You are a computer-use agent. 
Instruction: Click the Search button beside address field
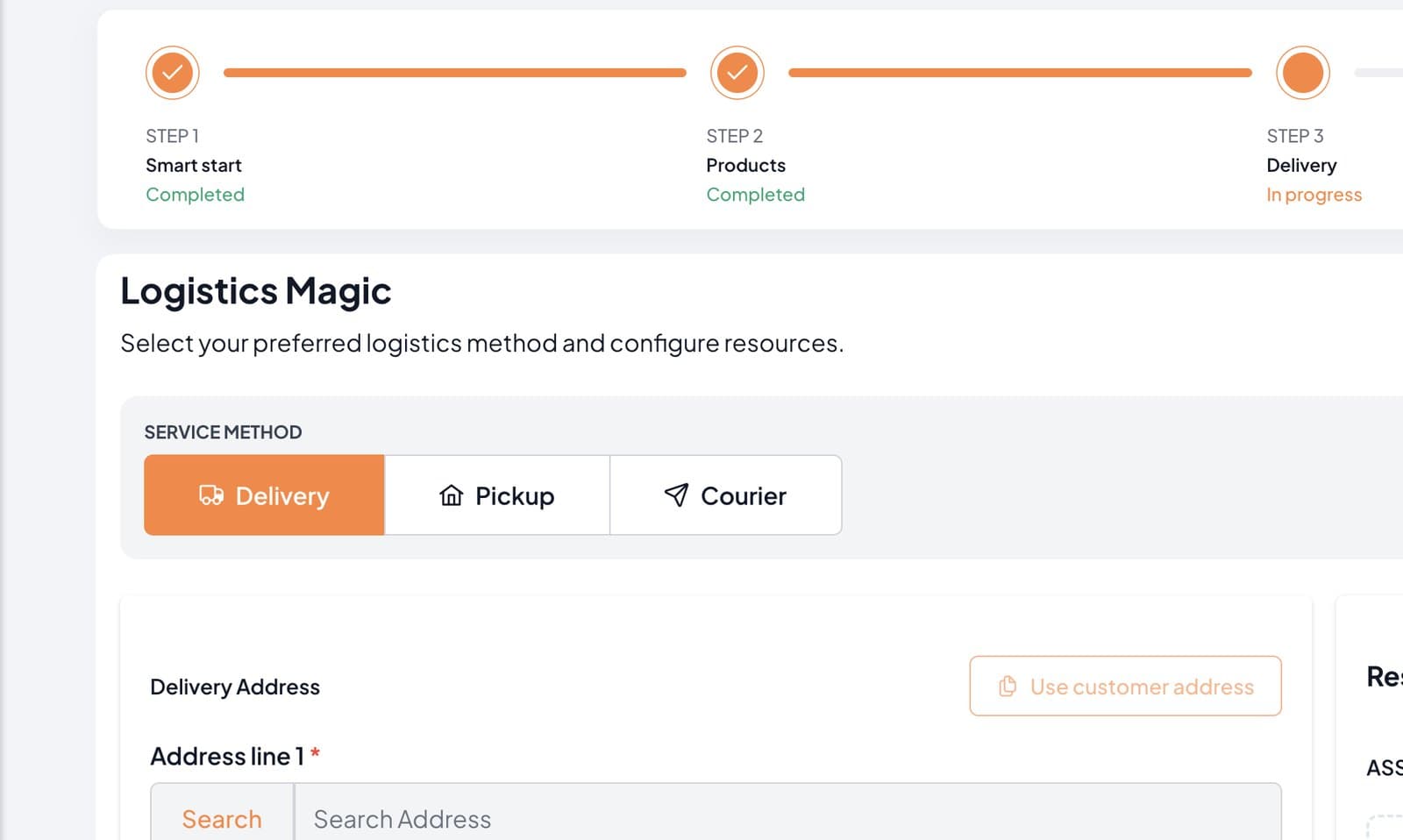222,818
